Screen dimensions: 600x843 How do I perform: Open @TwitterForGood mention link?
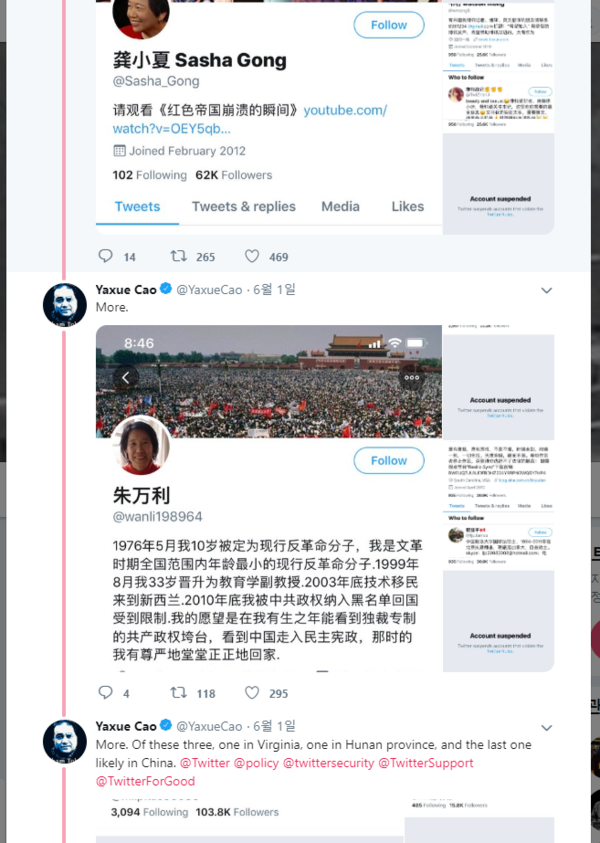coord(145,781)
